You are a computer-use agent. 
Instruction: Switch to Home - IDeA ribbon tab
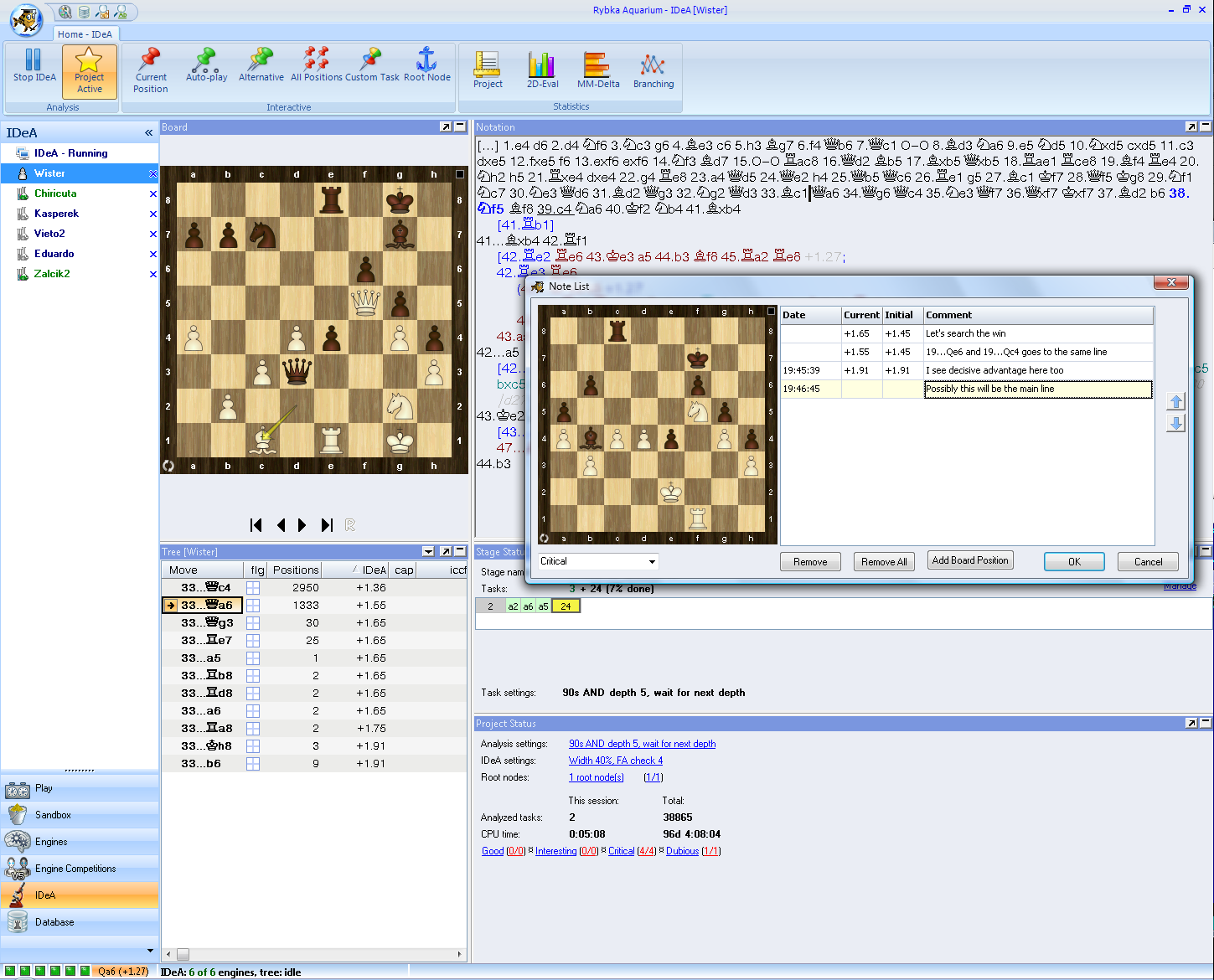click(85, 34)
